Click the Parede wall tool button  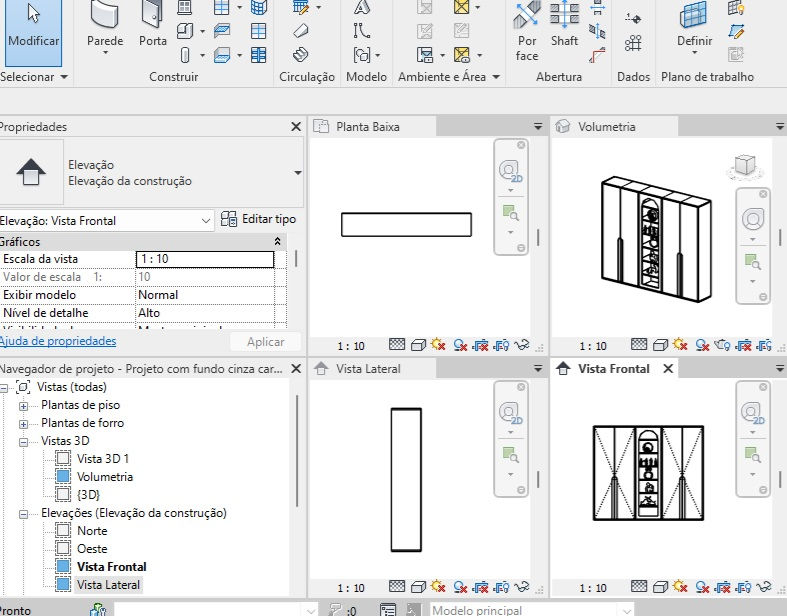105,29
